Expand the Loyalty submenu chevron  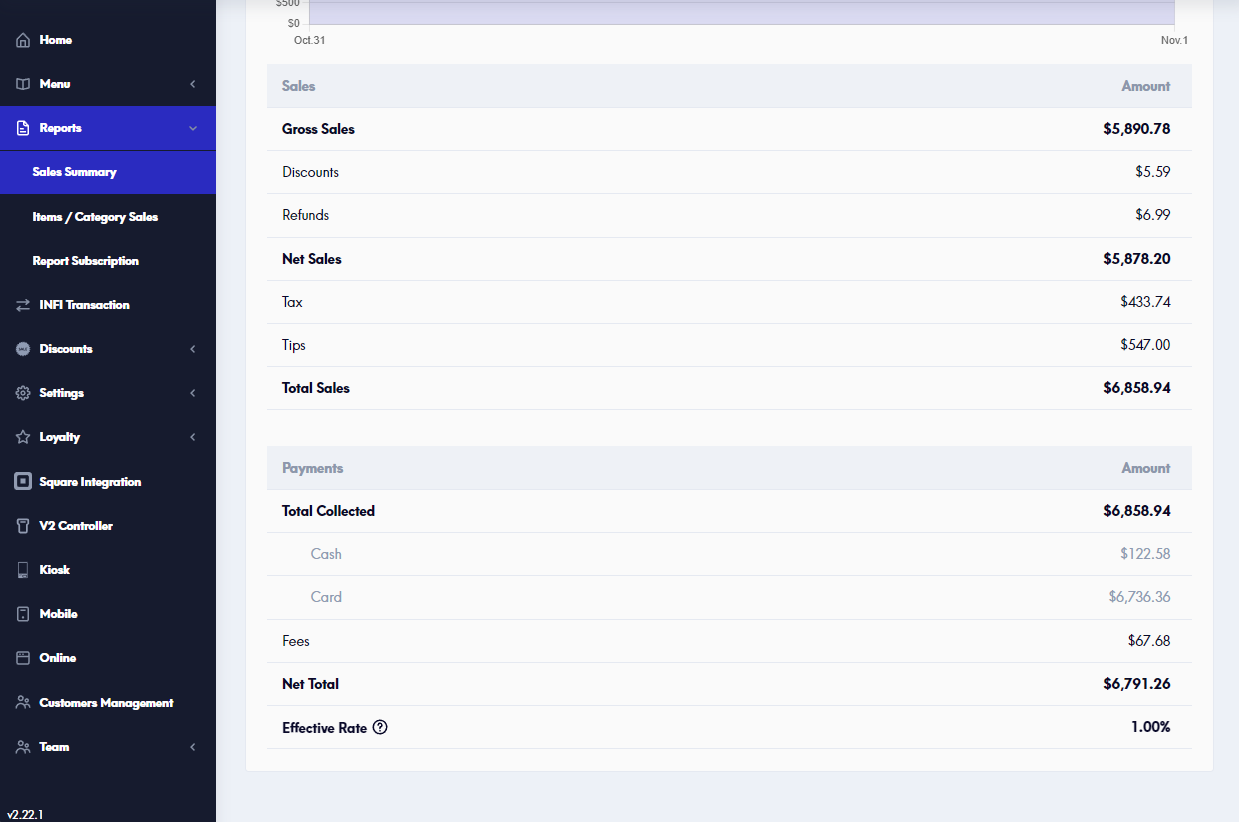(x=193, y=437)
